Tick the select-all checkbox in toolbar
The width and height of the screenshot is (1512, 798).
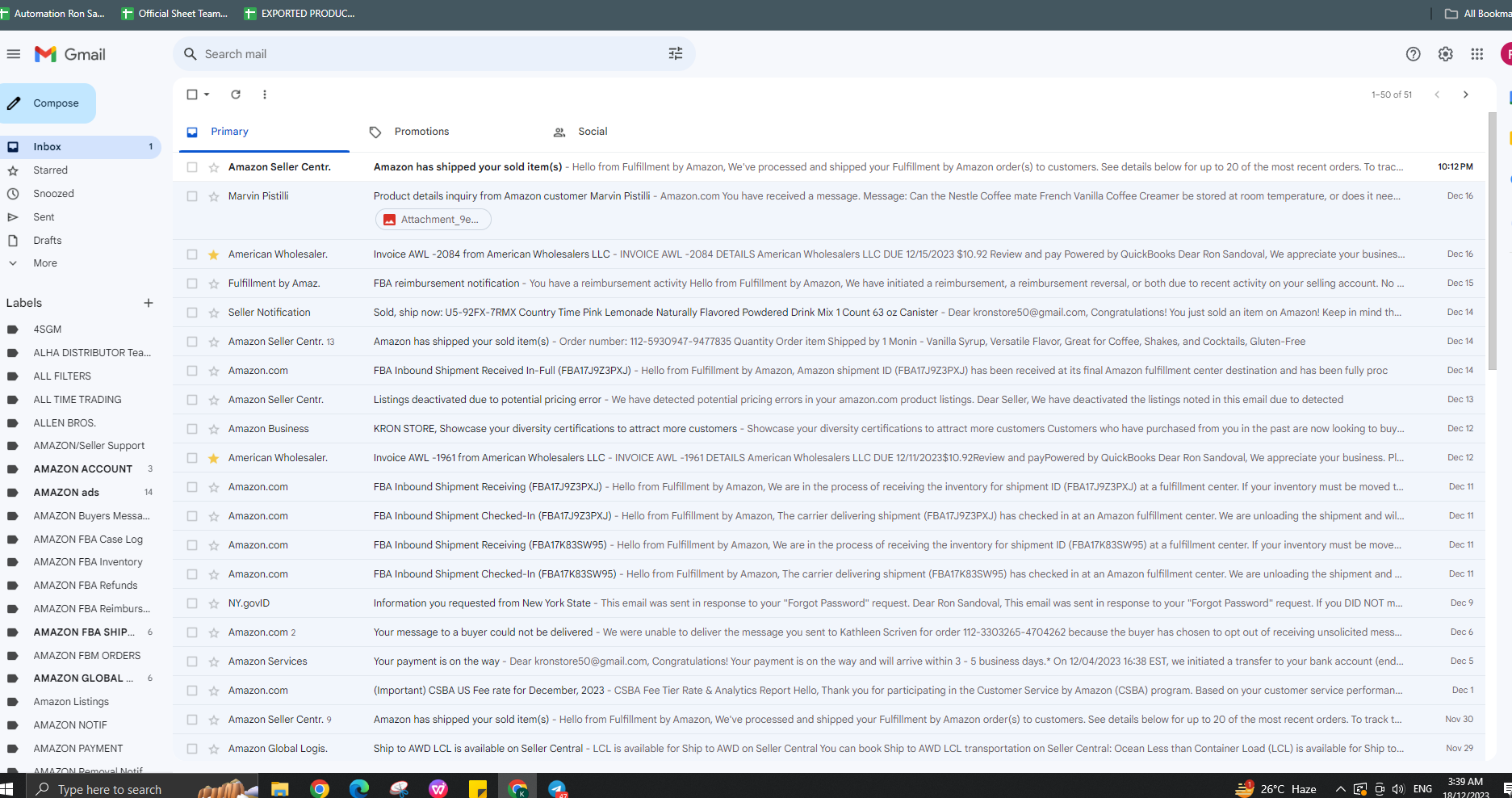[x=192, y=94]
